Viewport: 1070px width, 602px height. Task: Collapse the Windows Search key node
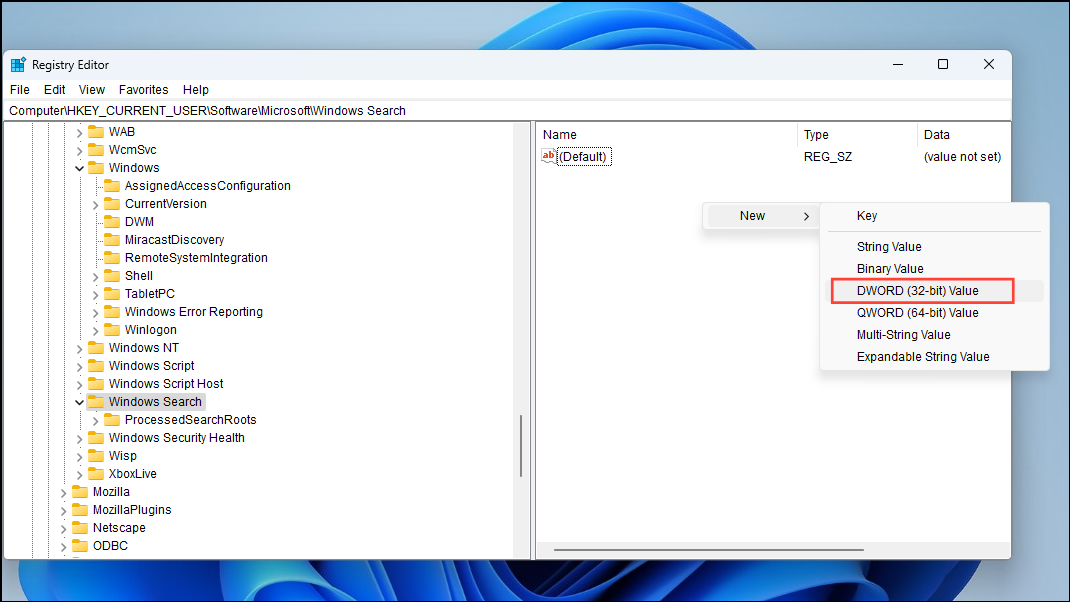tap(80, 402)
